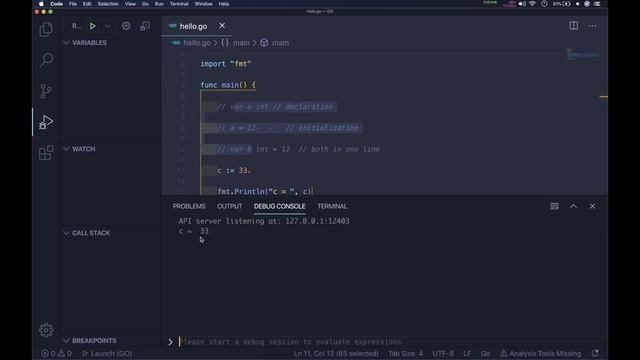Open the Manage gear in the activity bar
Image resolution: width=640 pixels, height=360 pixels.
point(46,330)
